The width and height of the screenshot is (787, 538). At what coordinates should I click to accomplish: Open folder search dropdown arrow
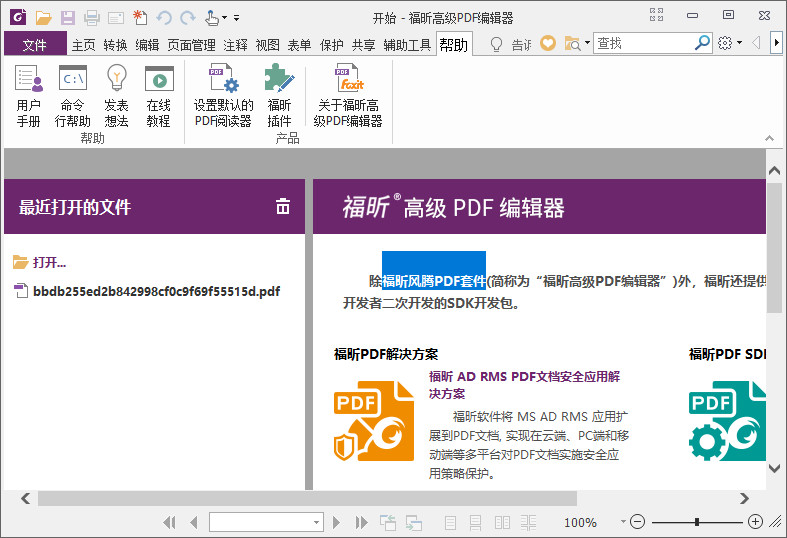[587, 43]
